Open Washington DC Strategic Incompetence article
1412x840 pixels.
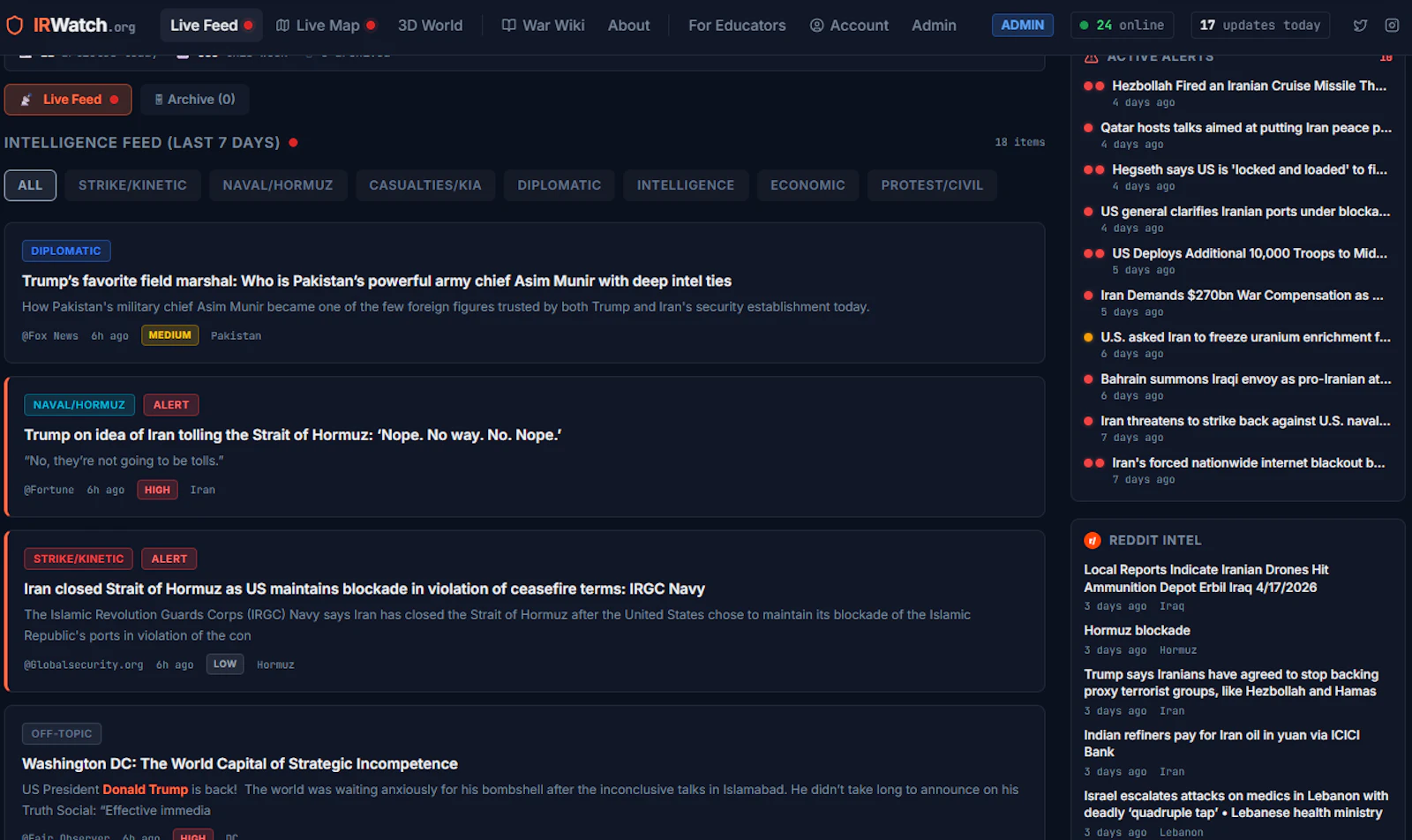240,764
